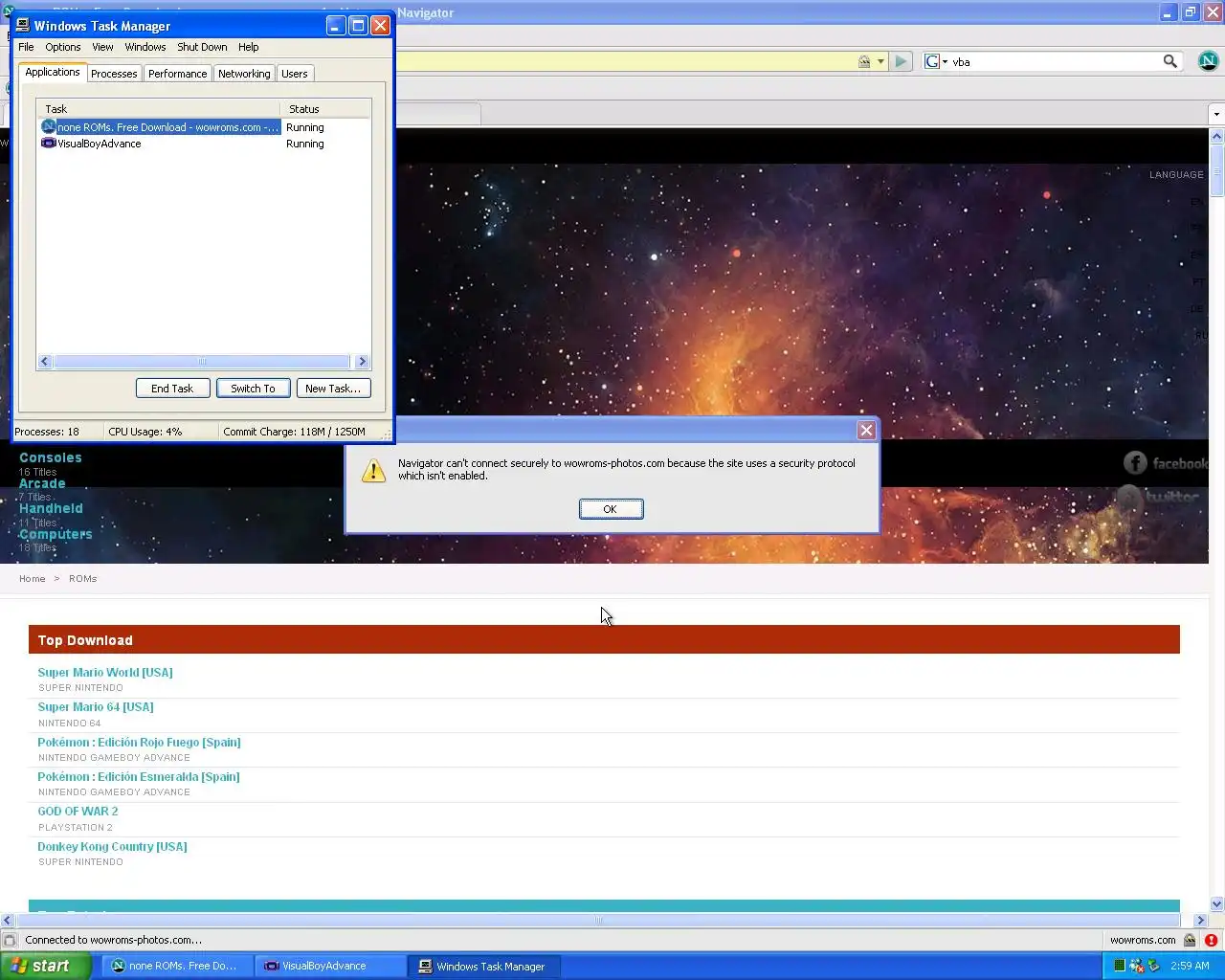This screenshot has width=1225, height=980.
Task: Open the address bar history dropdown
Action: tap(880, 61)
